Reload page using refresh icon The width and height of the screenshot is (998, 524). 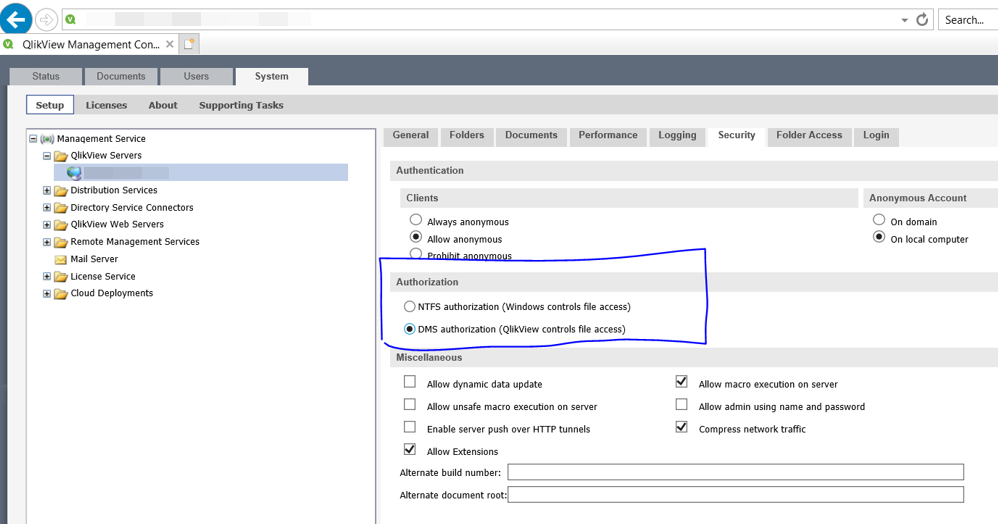tap(922, 20)
